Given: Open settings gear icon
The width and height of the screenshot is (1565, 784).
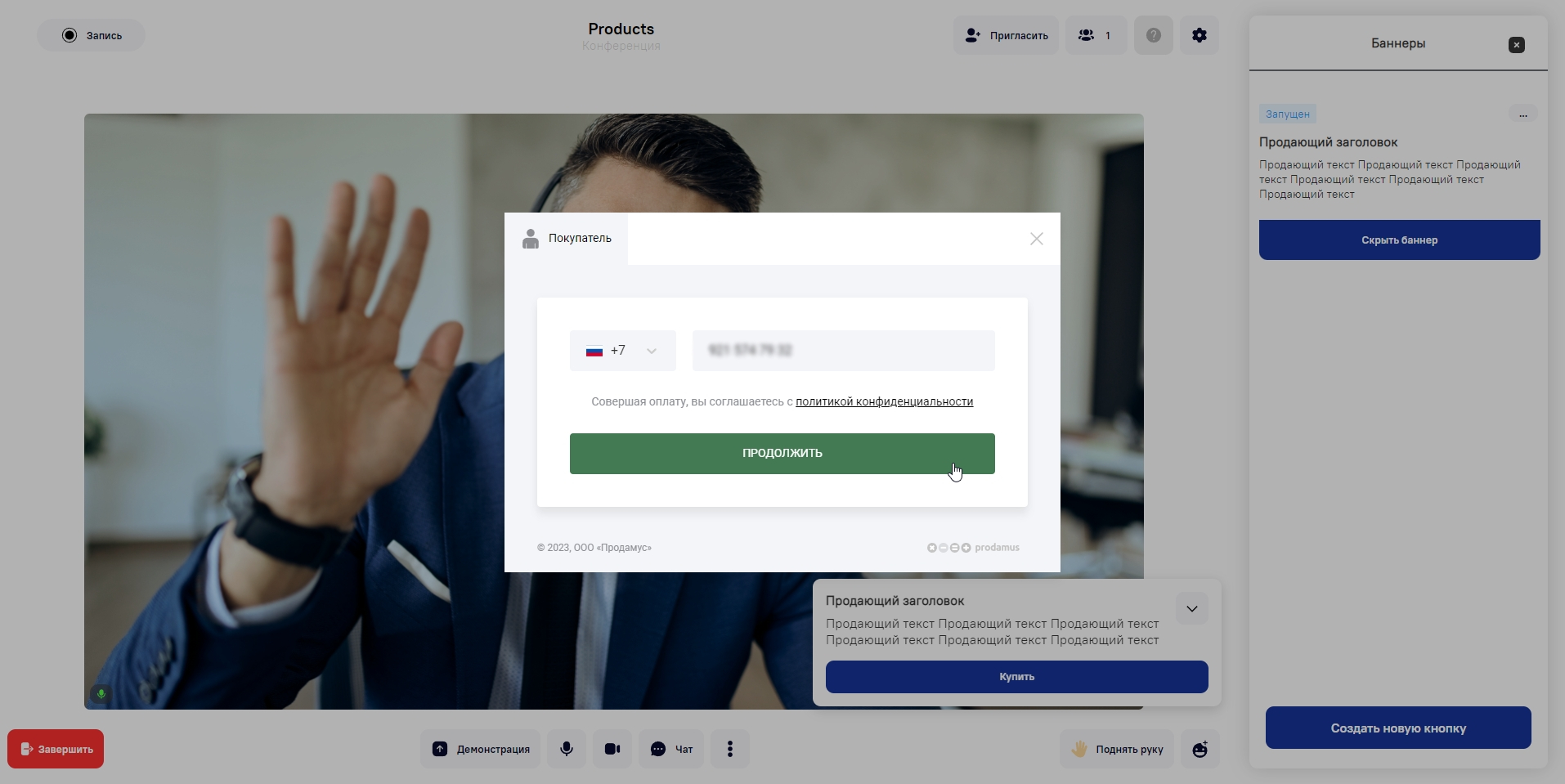Looking at the screenshot, I should click(1200, 35).
